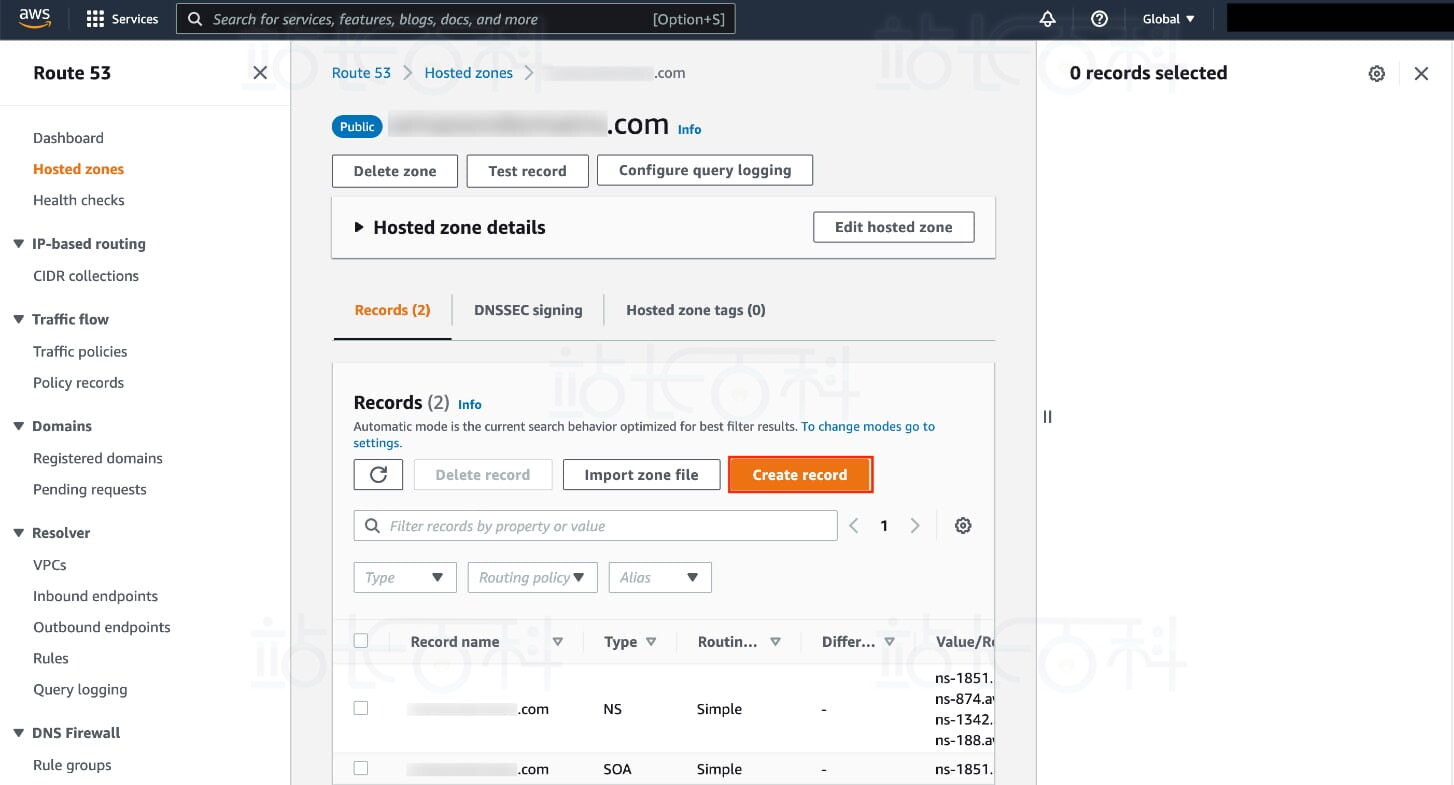Open Hosted zones in the sidebar

pyautogui.click(x=79, y=169)
